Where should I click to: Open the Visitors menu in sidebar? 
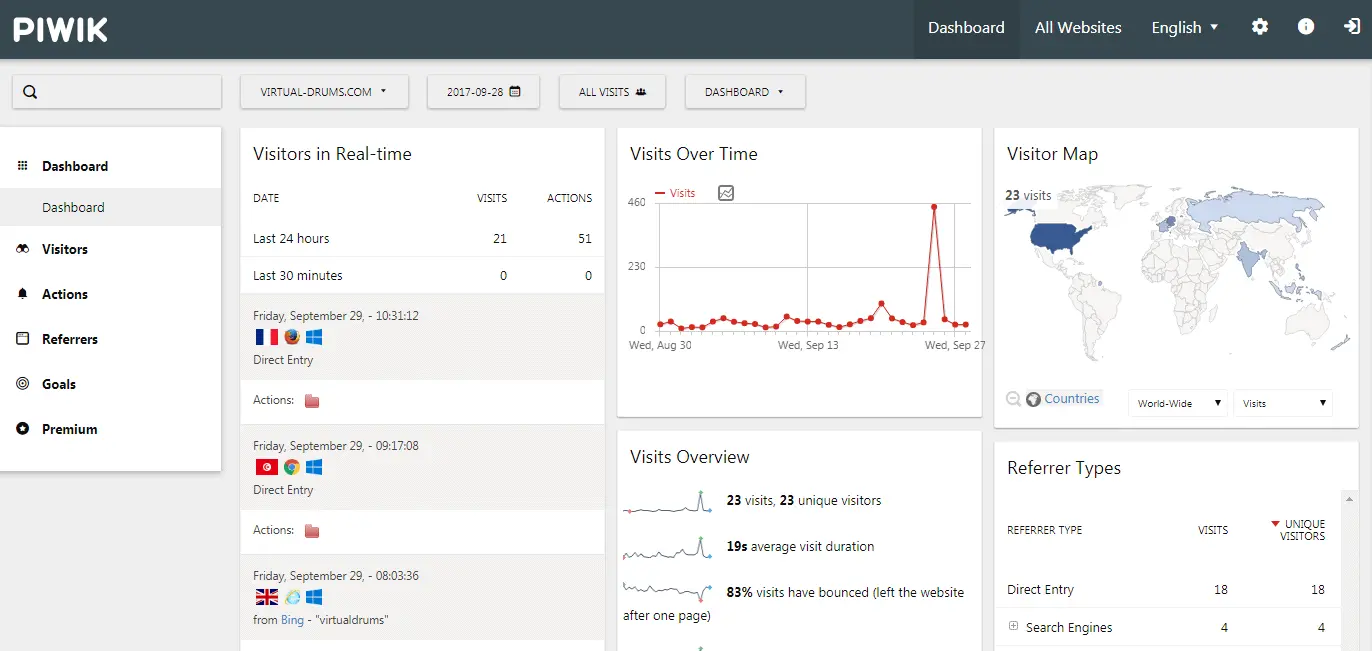coord(65,249)
